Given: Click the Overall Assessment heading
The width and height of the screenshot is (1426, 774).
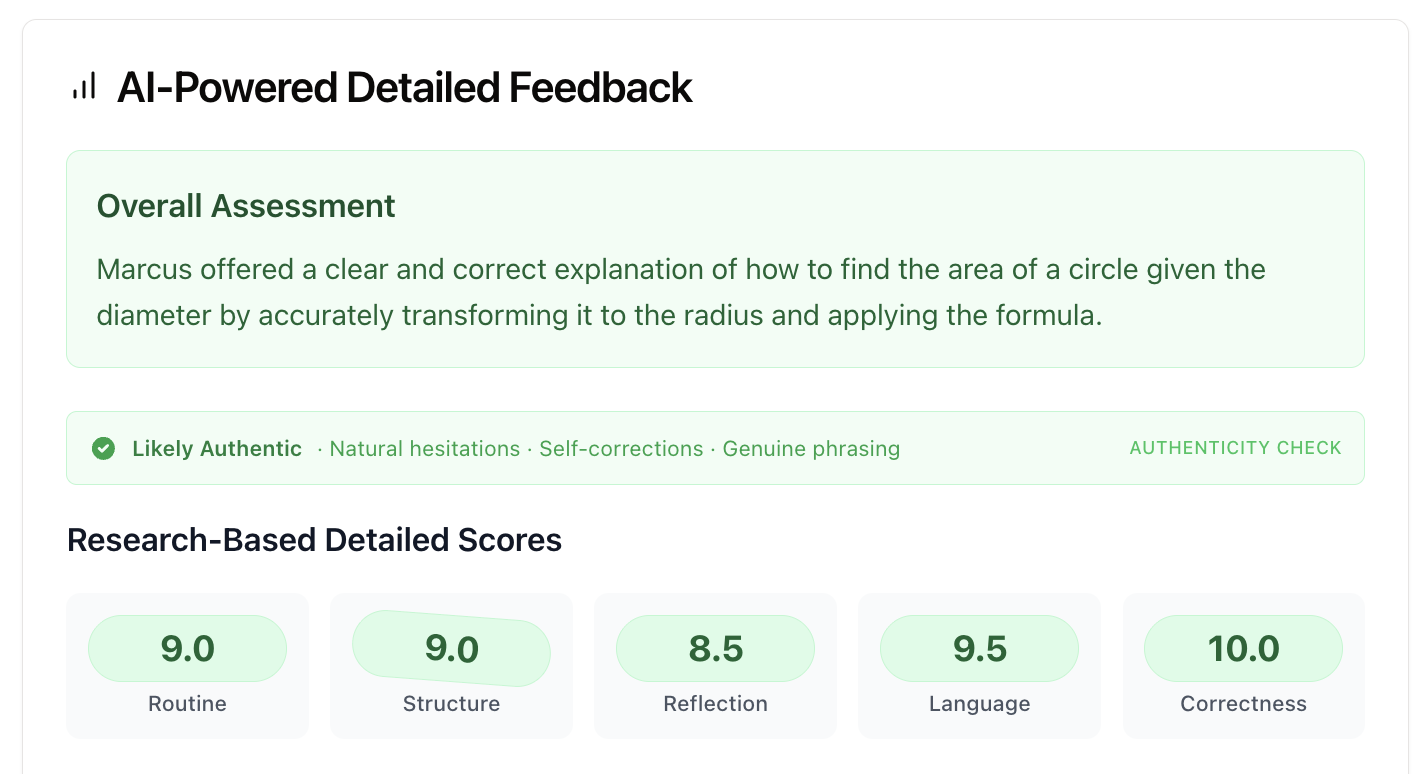Looking at the screenshot, I should click(x=246, y=206).
